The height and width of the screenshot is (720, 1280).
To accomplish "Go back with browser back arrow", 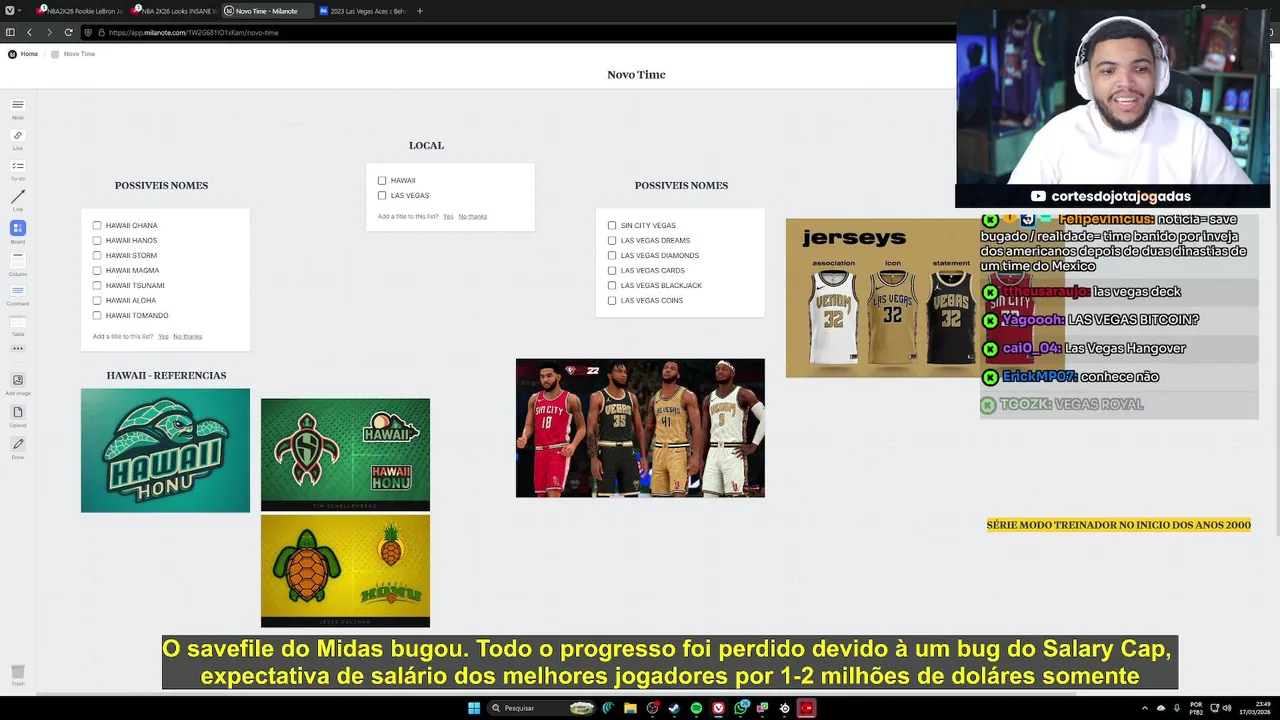I will coord(29,32).
